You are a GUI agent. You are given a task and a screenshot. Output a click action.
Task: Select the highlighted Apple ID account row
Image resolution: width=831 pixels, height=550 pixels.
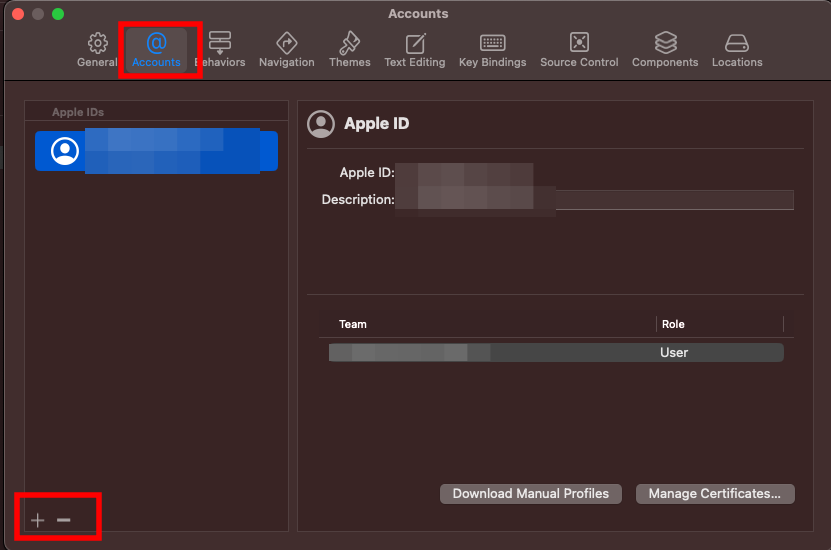tap(156, 151)
